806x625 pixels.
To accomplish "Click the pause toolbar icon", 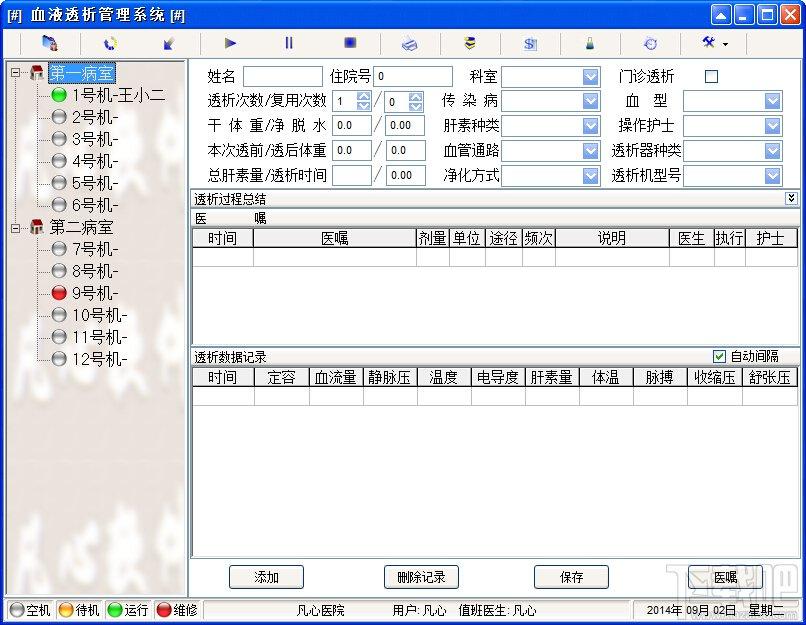I will [x=289, y=43].
